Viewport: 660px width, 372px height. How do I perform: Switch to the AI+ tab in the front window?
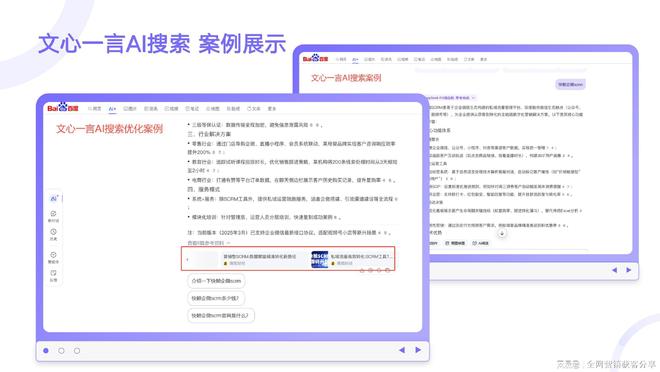[x=112, y=109]
